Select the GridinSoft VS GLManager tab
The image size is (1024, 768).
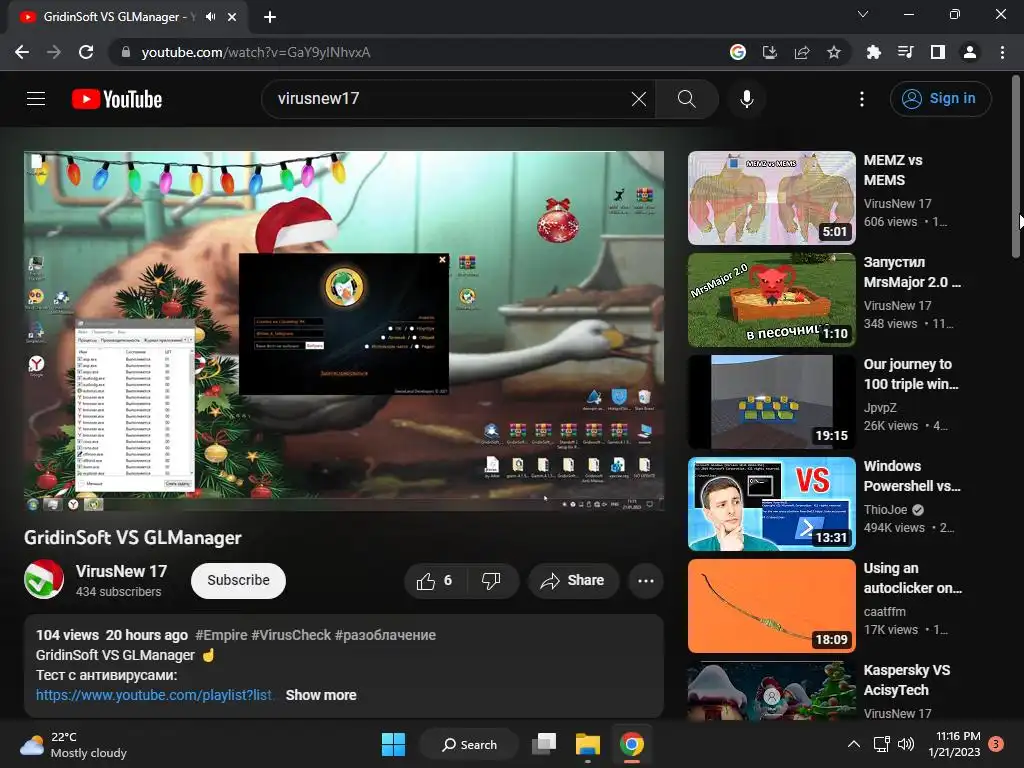(x=128, y=17)
